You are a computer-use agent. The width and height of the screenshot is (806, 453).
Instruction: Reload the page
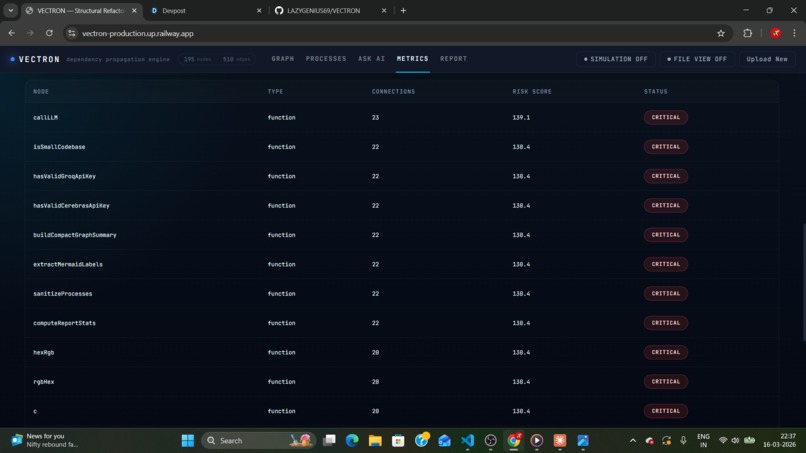click(x=49, y=33)
